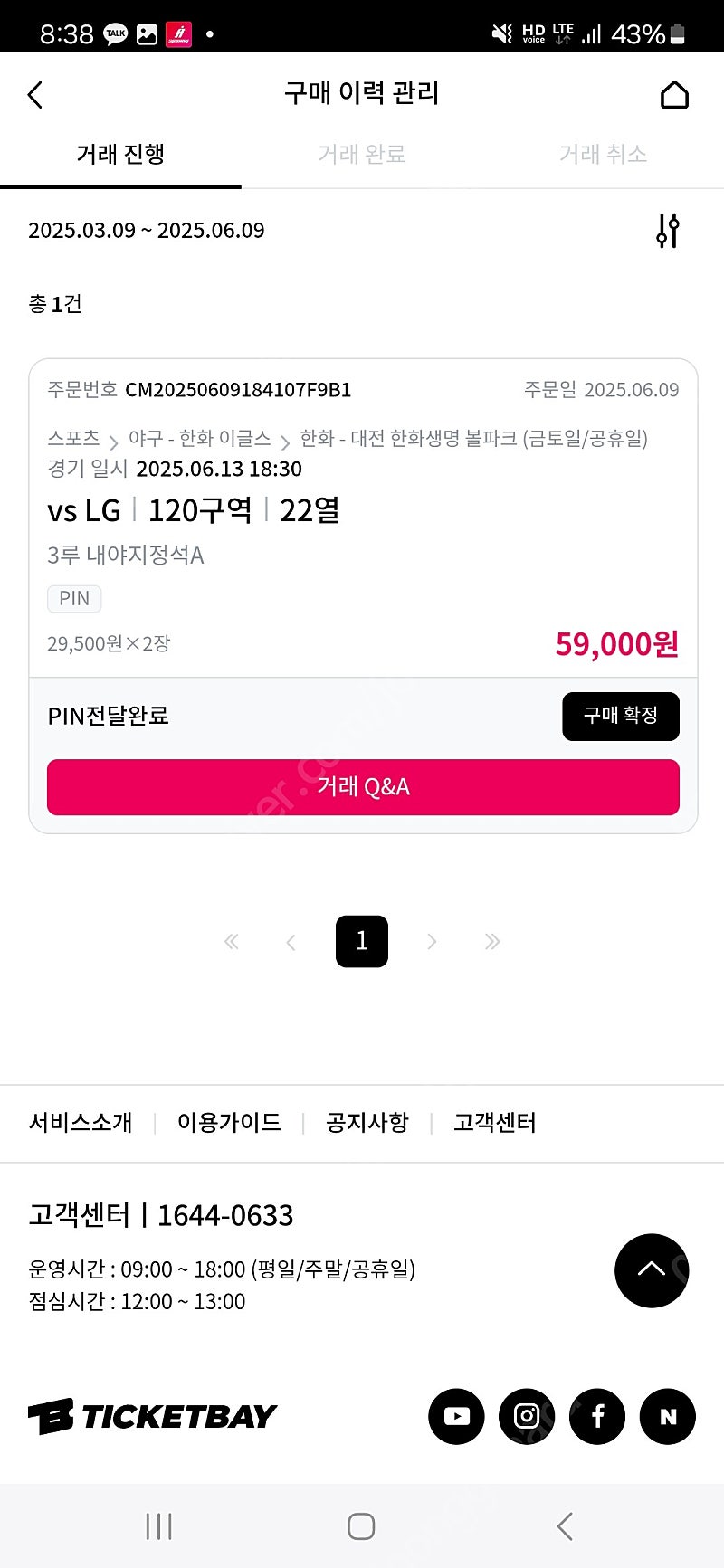The width and height of the screenshot is (724, 1568).
Task: Go to previous page chevron
Action: tap(291, 942)
